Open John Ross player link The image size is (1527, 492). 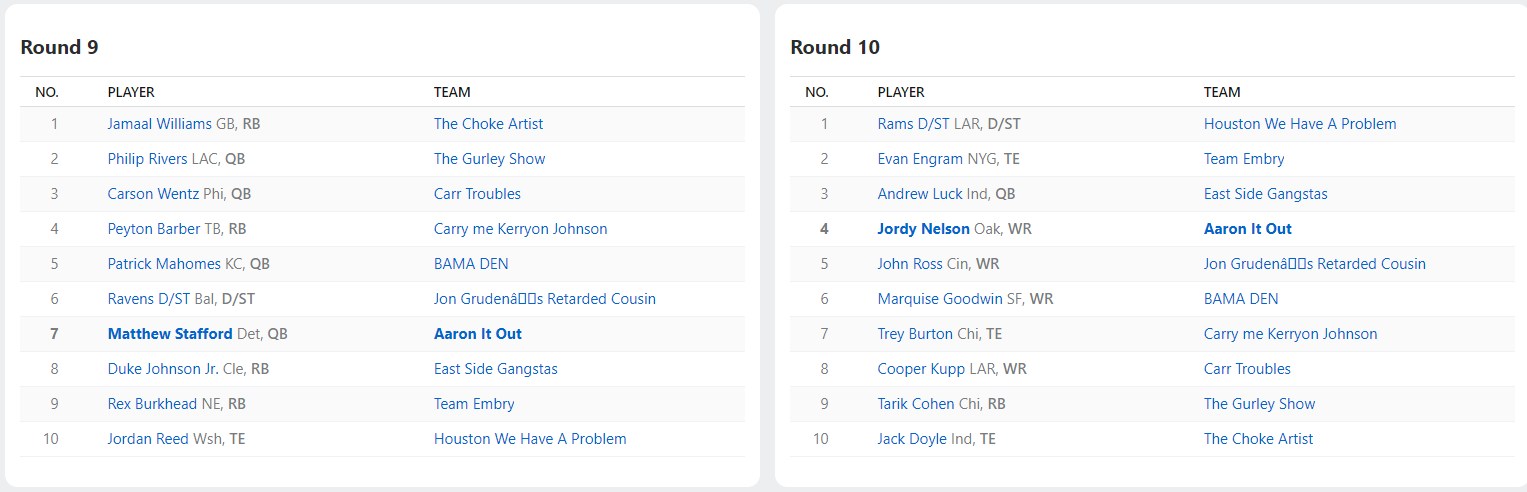[910, 264]
